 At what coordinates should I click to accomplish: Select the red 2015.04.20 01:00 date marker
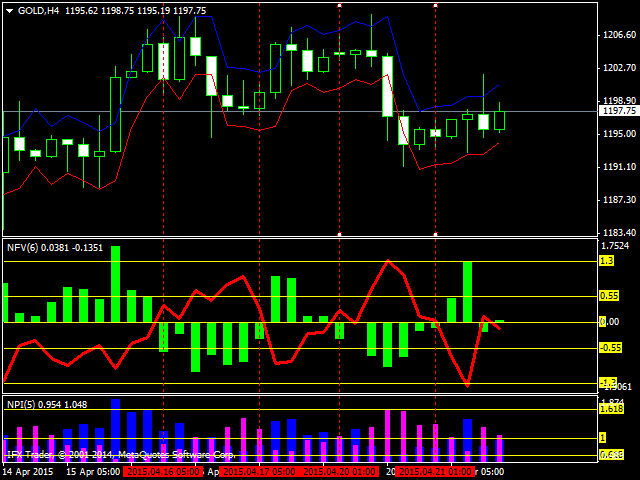click(340, 472)
